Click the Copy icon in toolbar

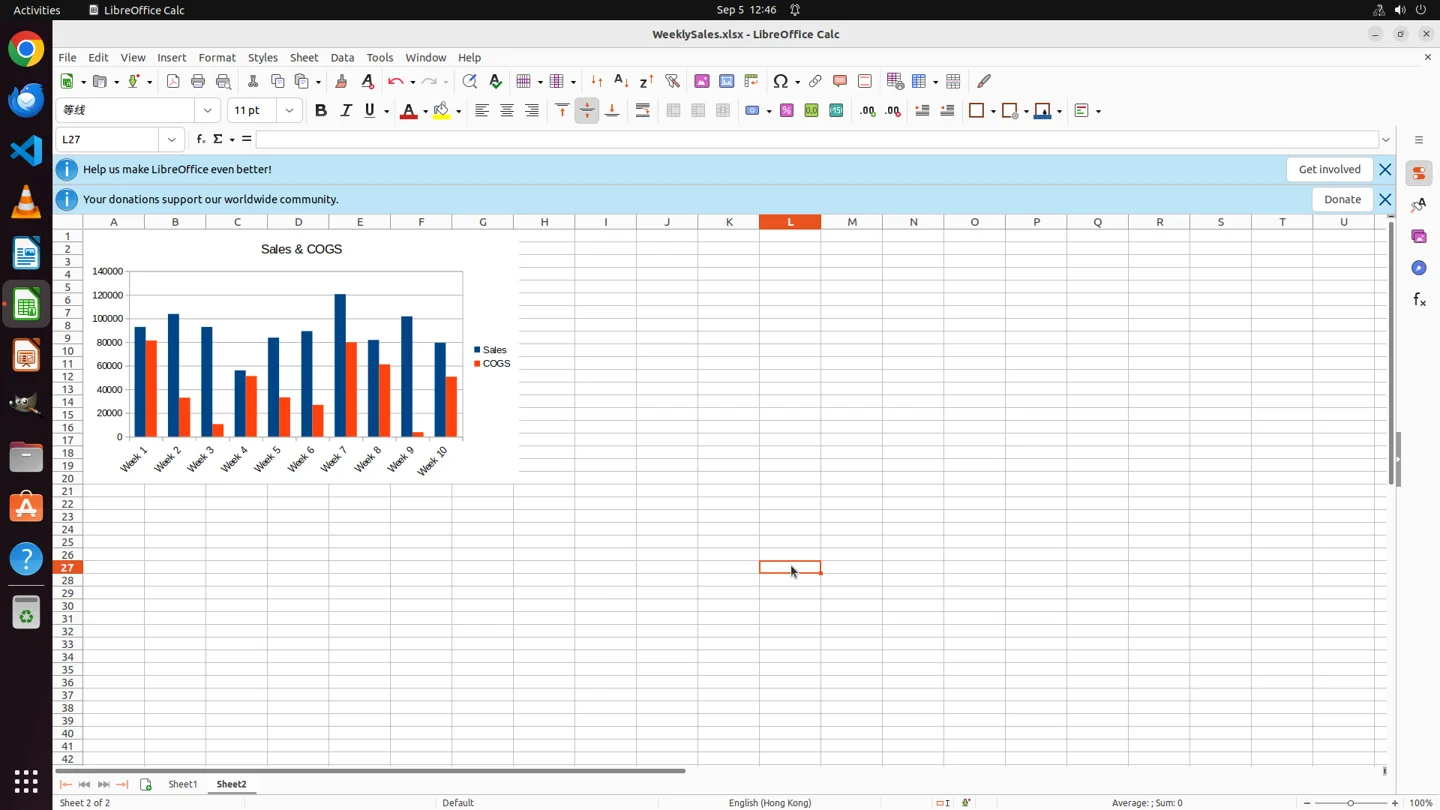[278, 81]
